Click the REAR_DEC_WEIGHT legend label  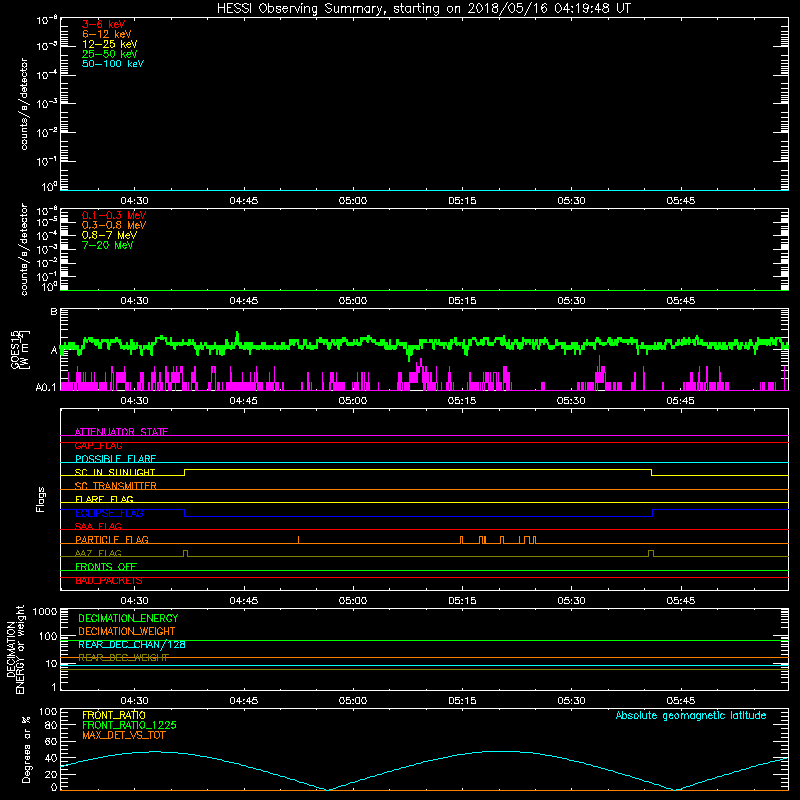pos(123,658)
